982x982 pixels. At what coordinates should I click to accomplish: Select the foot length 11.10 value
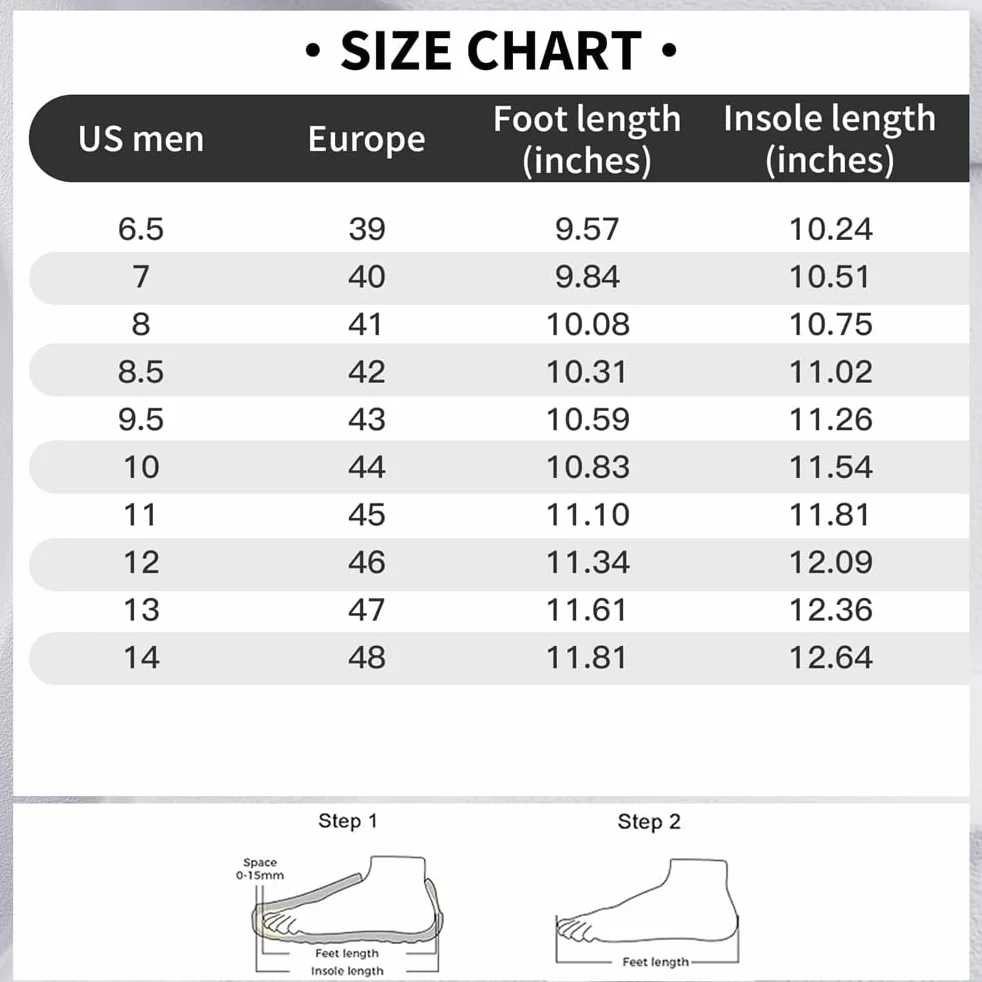click(587, 515)
